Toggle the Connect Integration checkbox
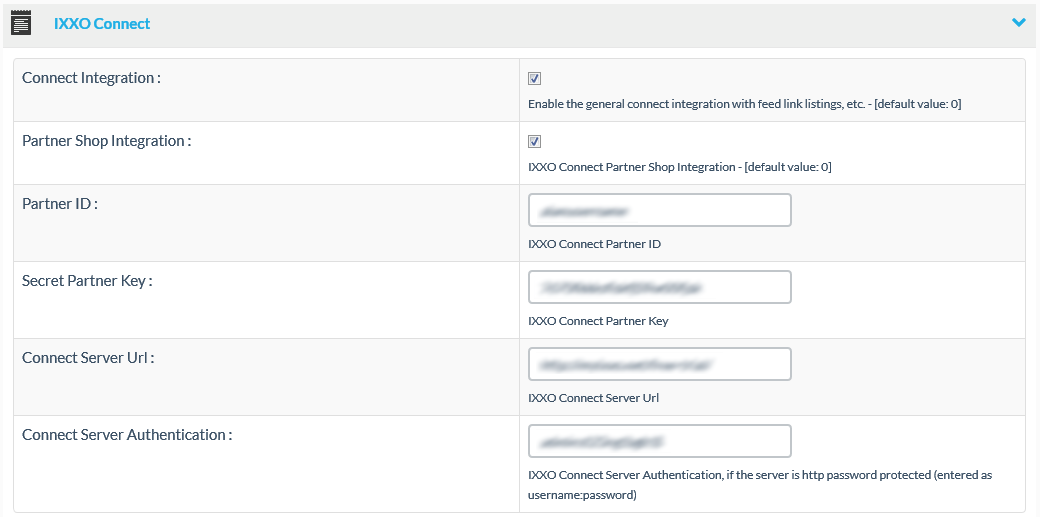 (x=535, y=79)
